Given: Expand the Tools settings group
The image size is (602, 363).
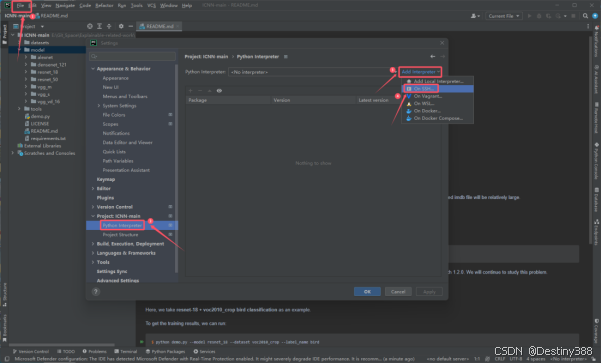Looking at the screenshot, I should coord(93,262).
